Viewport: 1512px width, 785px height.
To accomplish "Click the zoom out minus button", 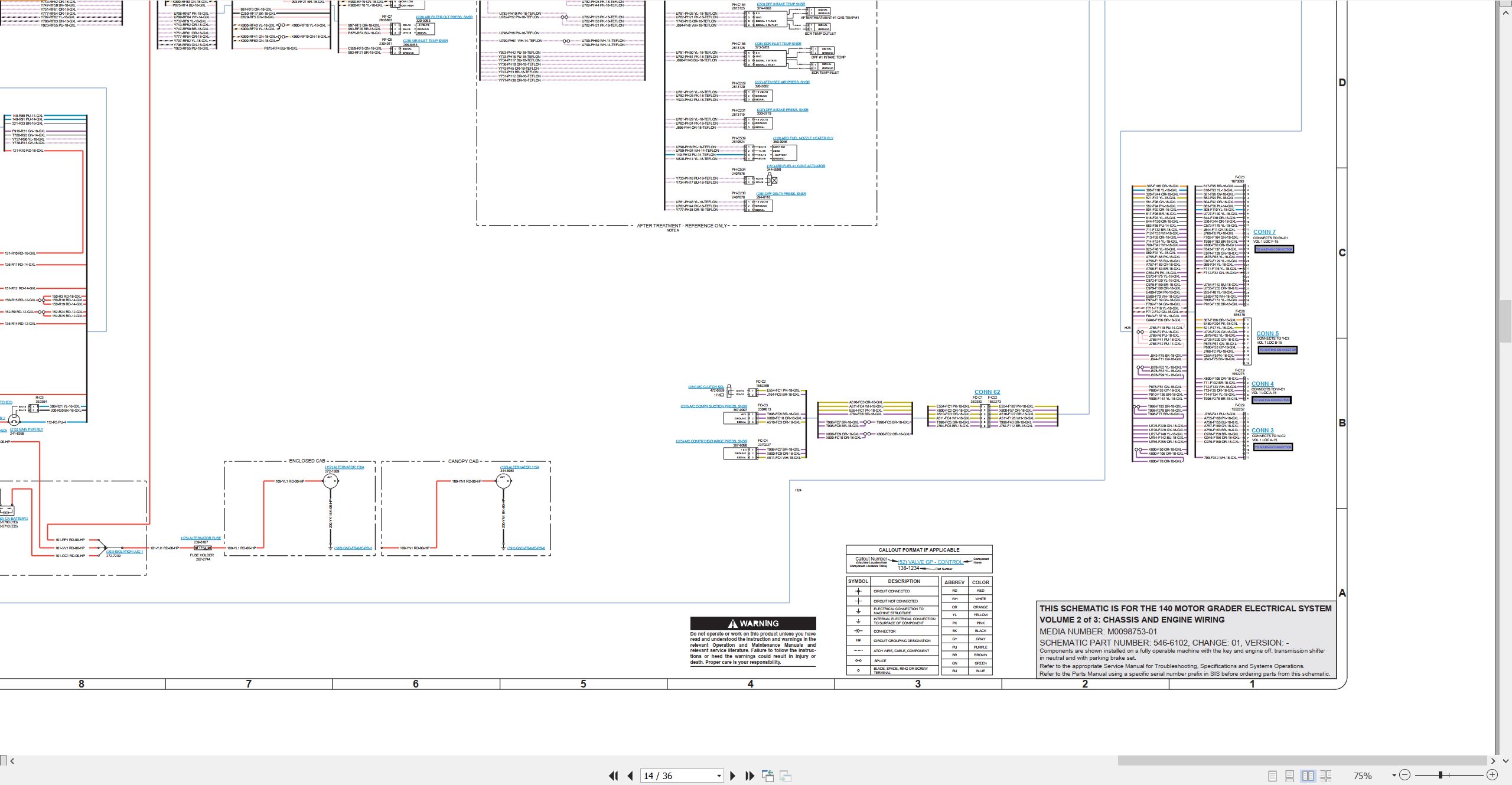I will [x=1405, y=775].
